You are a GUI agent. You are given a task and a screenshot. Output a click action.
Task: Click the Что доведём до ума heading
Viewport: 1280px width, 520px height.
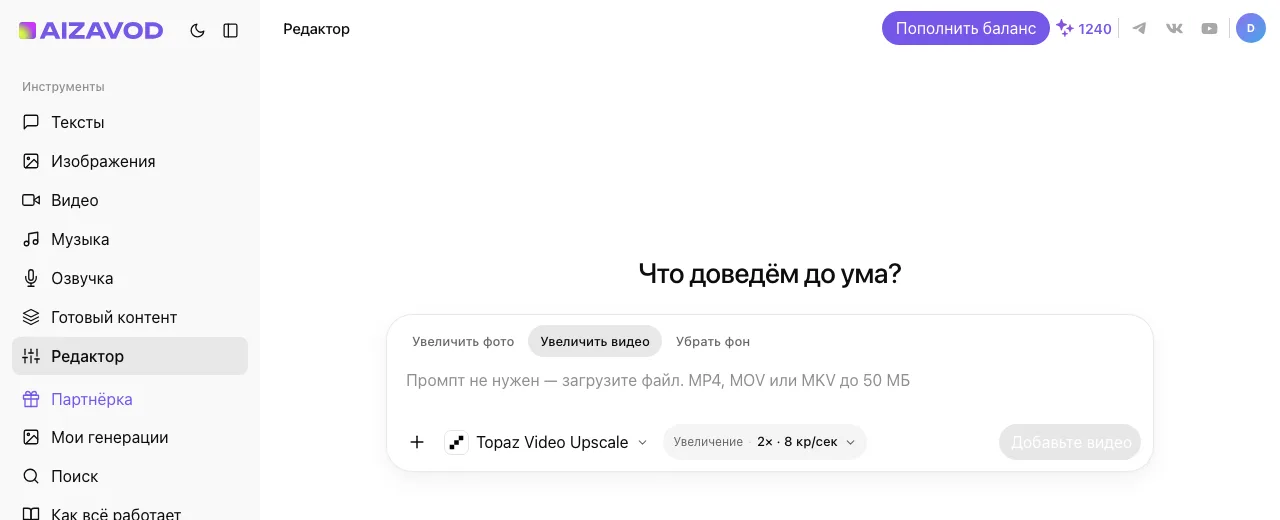point(770,274)
